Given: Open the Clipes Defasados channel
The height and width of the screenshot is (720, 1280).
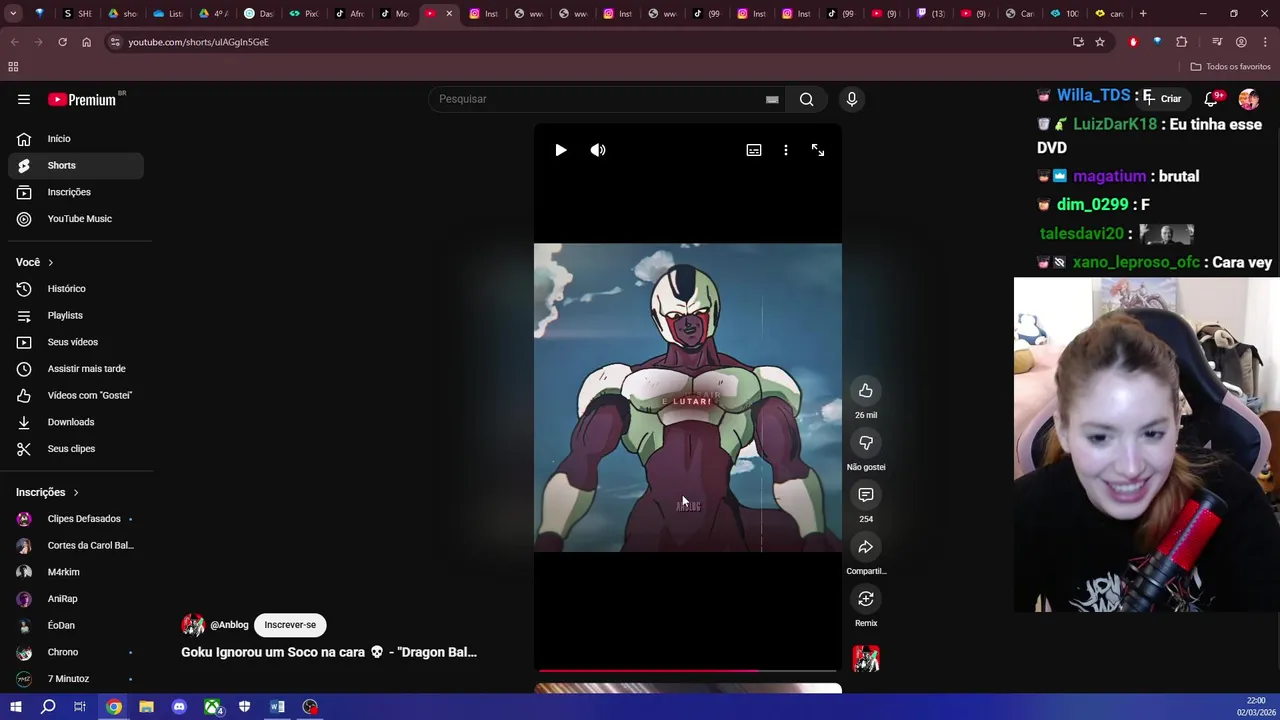Looking at the screenshot, I should pos(76,519).
